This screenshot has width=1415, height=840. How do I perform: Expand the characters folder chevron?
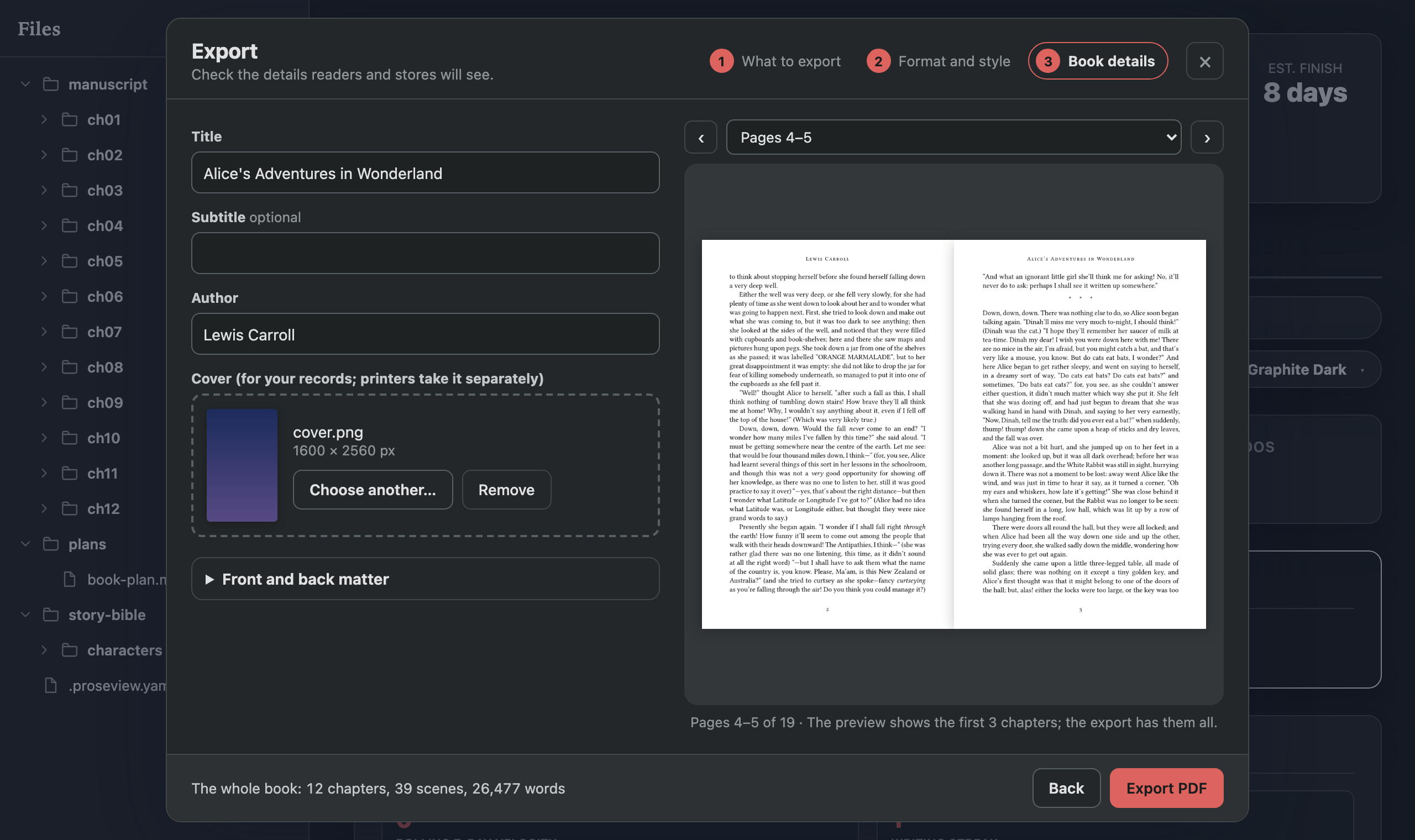[44, 650]
